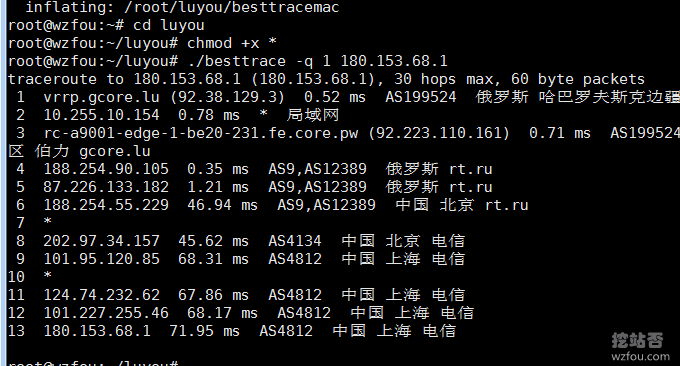
Task: Click the './besttrace -q 1 180.153.68.1' command
Action: 317,61
